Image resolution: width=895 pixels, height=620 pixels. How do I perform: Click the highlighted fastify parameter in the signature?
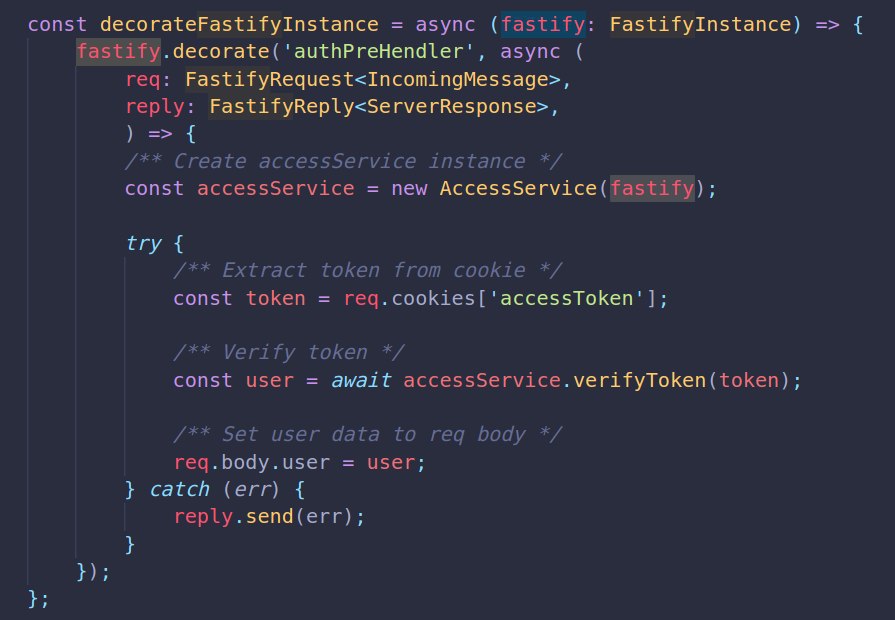pos(543,25)
